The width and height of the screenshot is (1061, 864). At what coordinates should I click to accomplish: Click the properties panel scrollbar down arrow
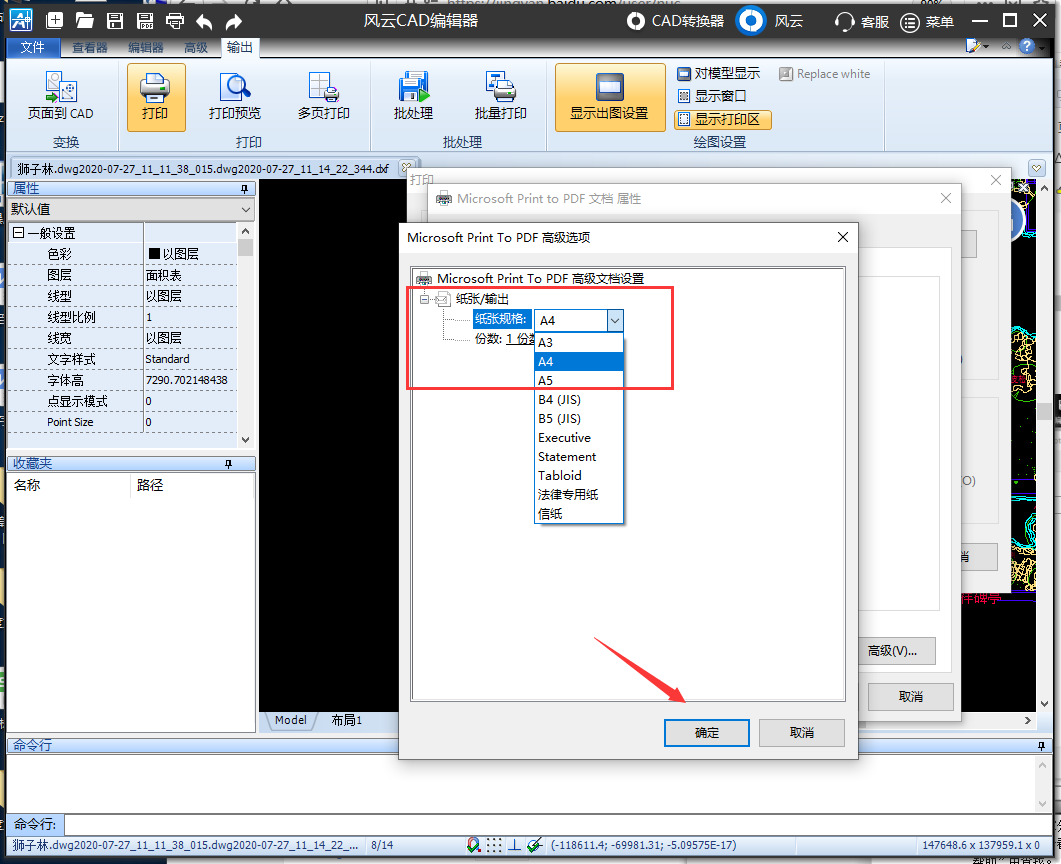click(x=246, y=439)
